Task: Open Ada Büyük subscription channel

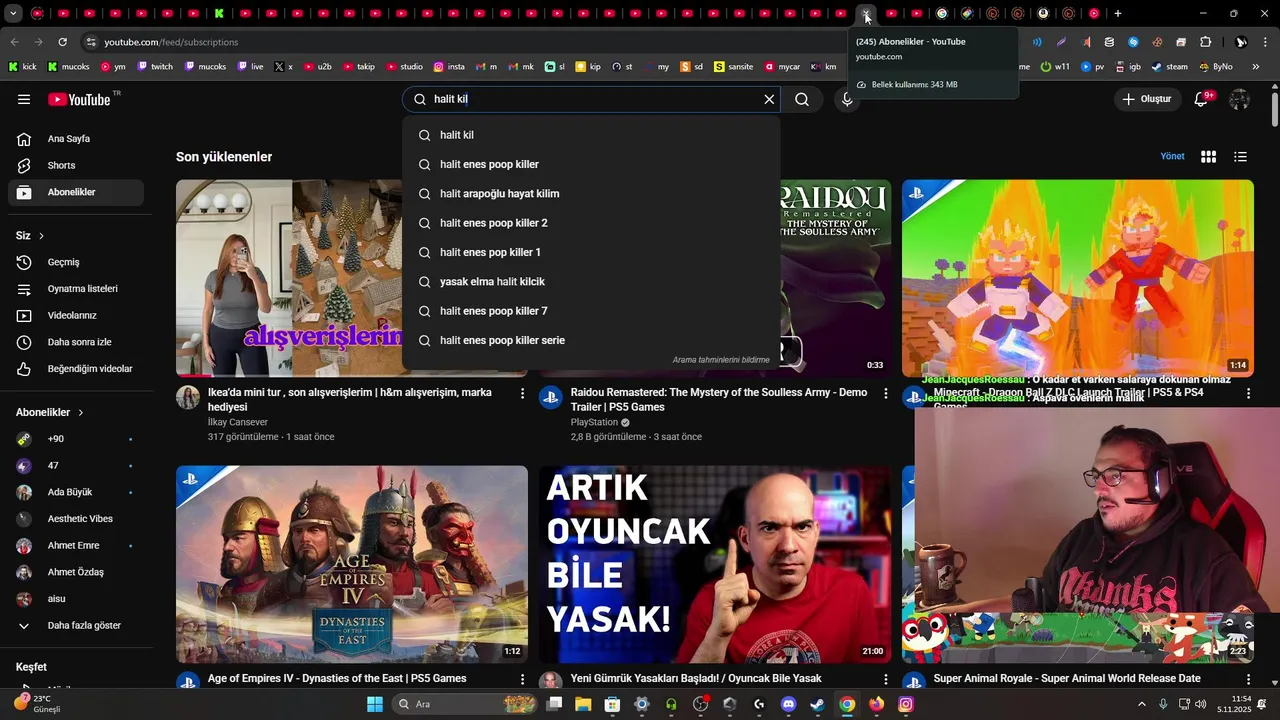Action: pyautogui.click(x=76, y=492)
